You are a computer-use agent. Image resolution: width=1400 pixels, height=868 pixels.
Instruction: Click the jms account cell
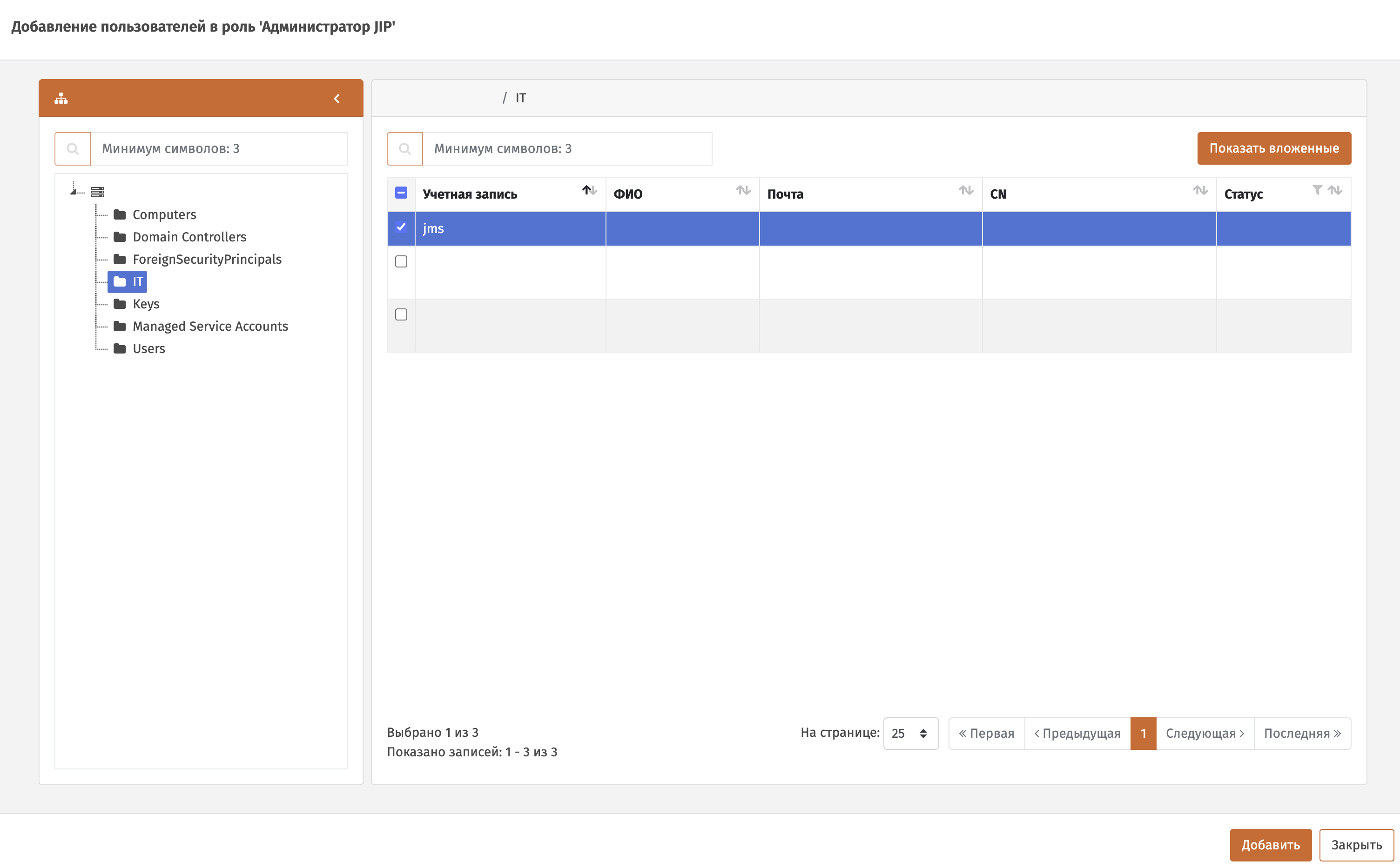coord(510,228)
